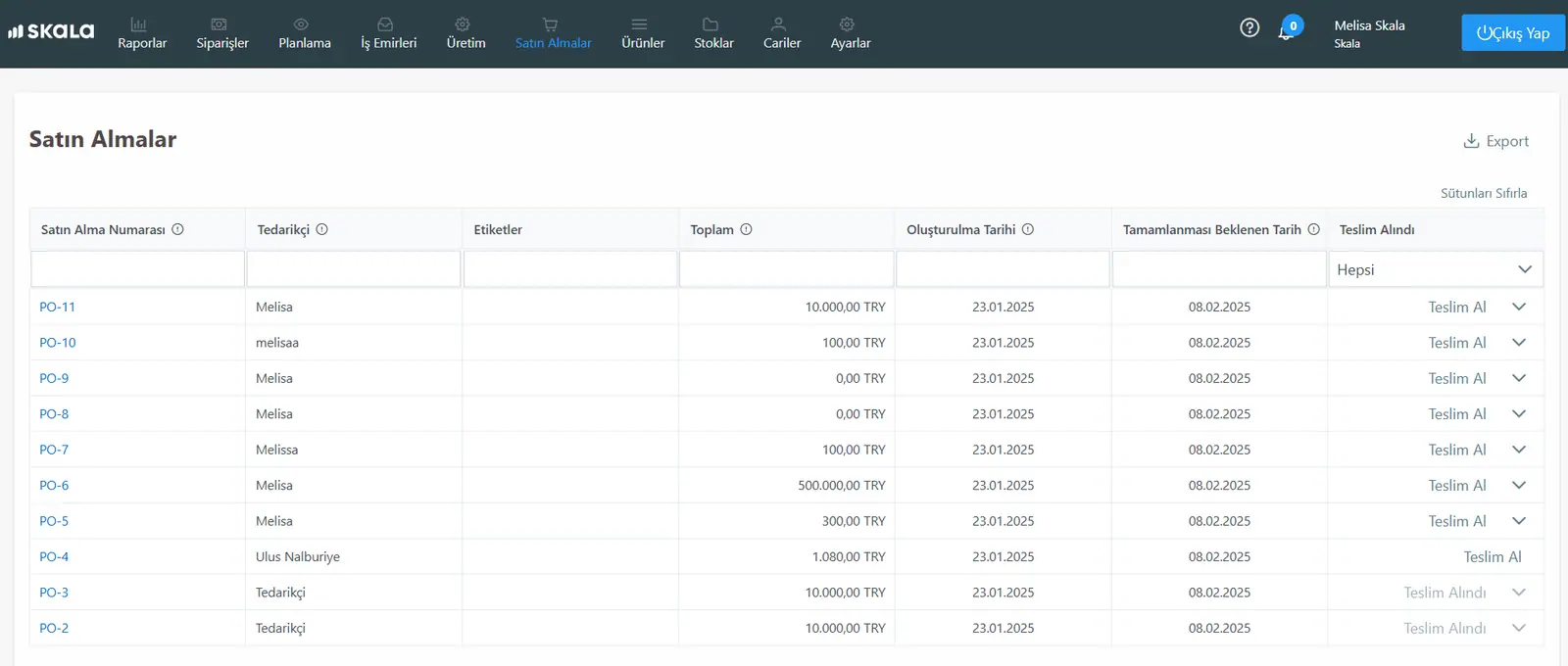
Task: Show info icon next to Toplam
Action: (747, 229)
